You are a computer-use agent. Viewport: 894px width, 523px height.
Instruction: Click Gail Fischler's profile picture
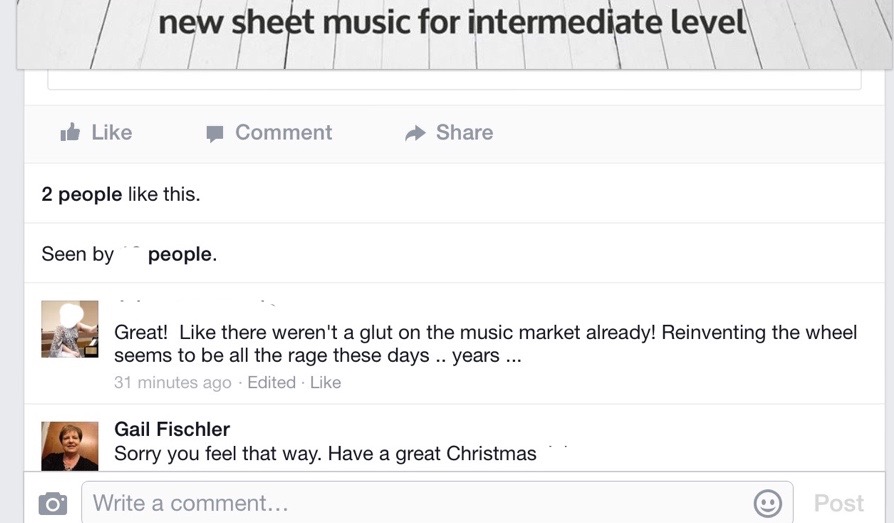(70, 446)
